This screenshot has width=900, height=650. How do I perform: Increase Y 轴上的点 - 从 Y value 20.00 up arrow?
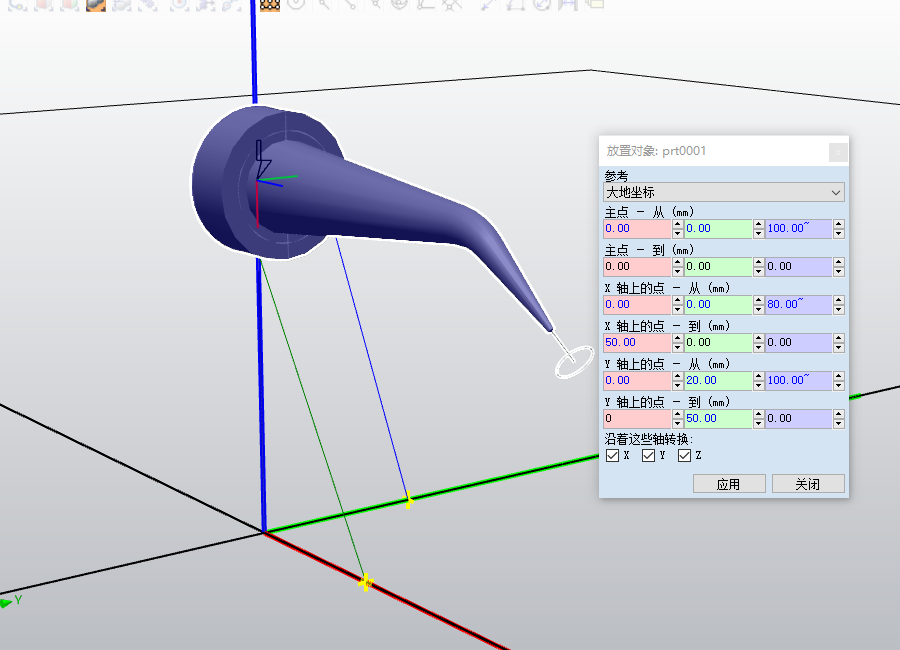pos(759,376)
